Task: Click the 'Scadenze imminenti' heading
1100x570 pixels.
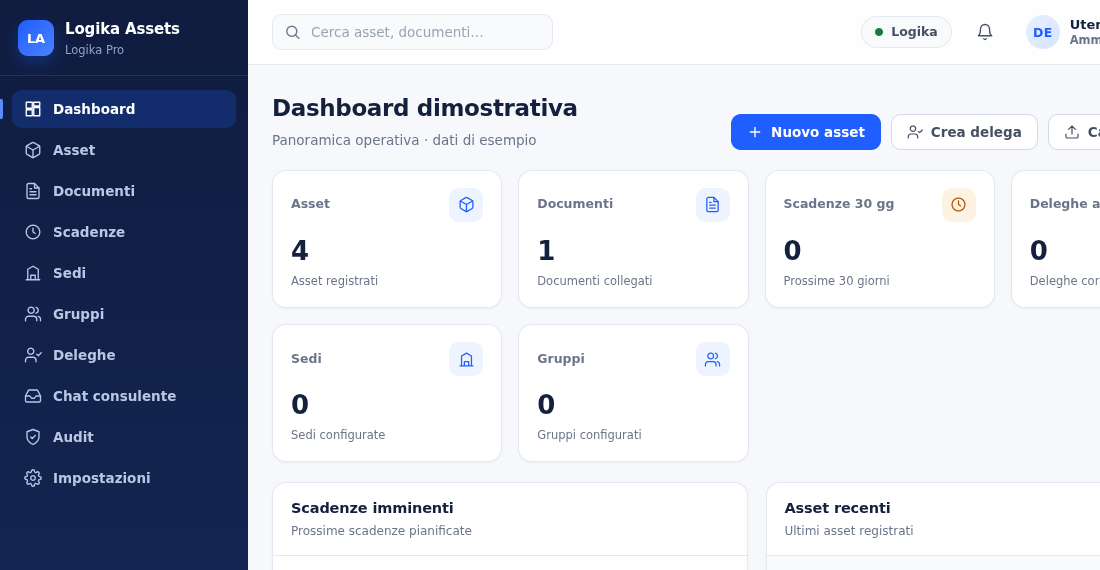Action: 372,508
